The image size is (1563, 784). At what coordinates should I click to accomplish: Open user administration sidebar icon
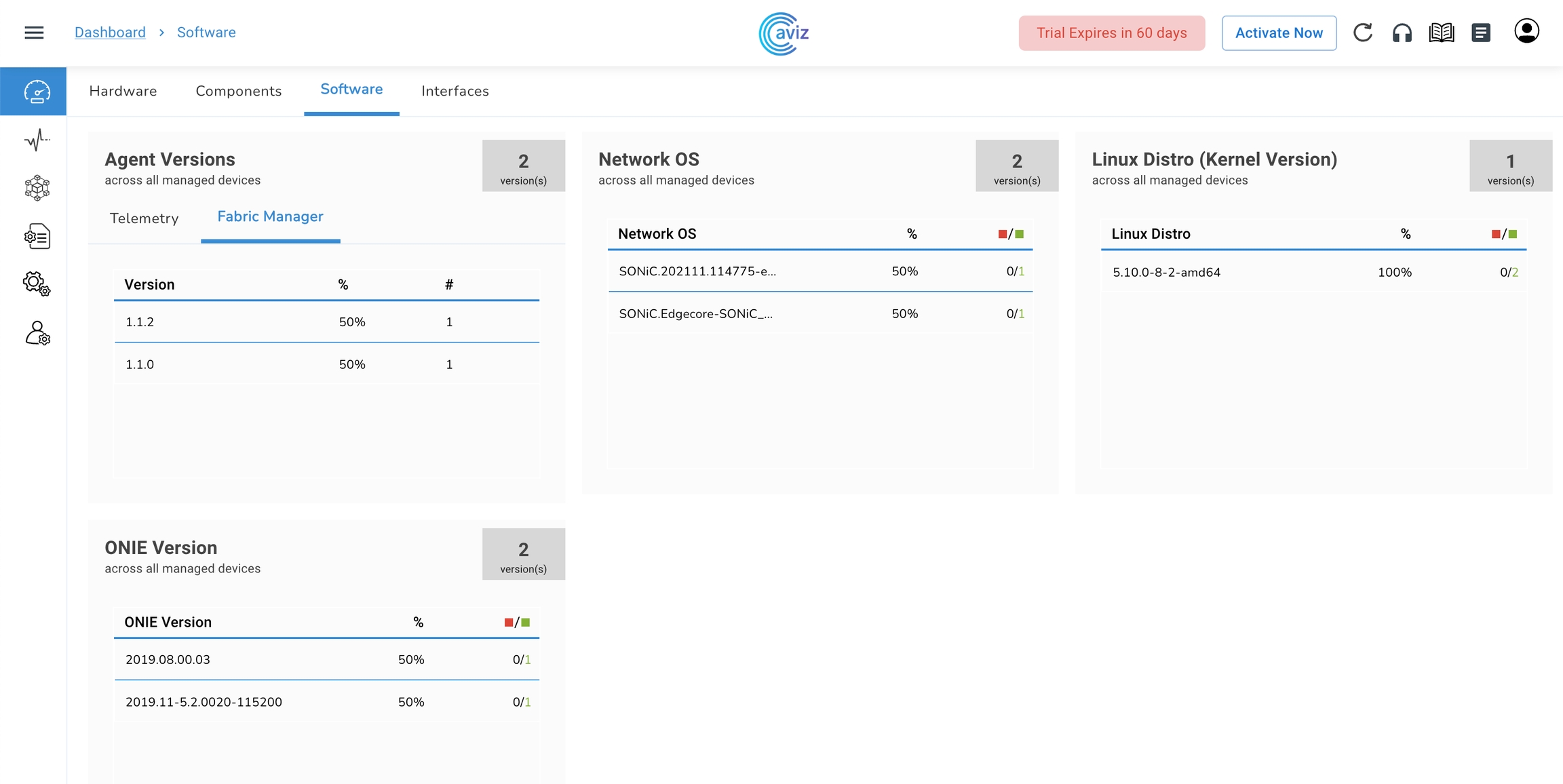pyautogui.click(x=37, y=333)
